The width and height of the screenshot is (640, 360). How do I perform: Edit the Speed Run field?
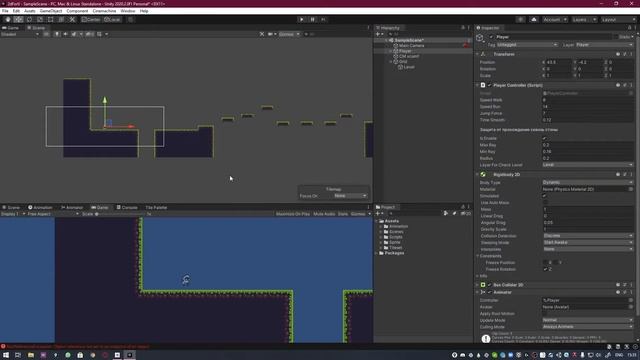[x=587, y=107]
